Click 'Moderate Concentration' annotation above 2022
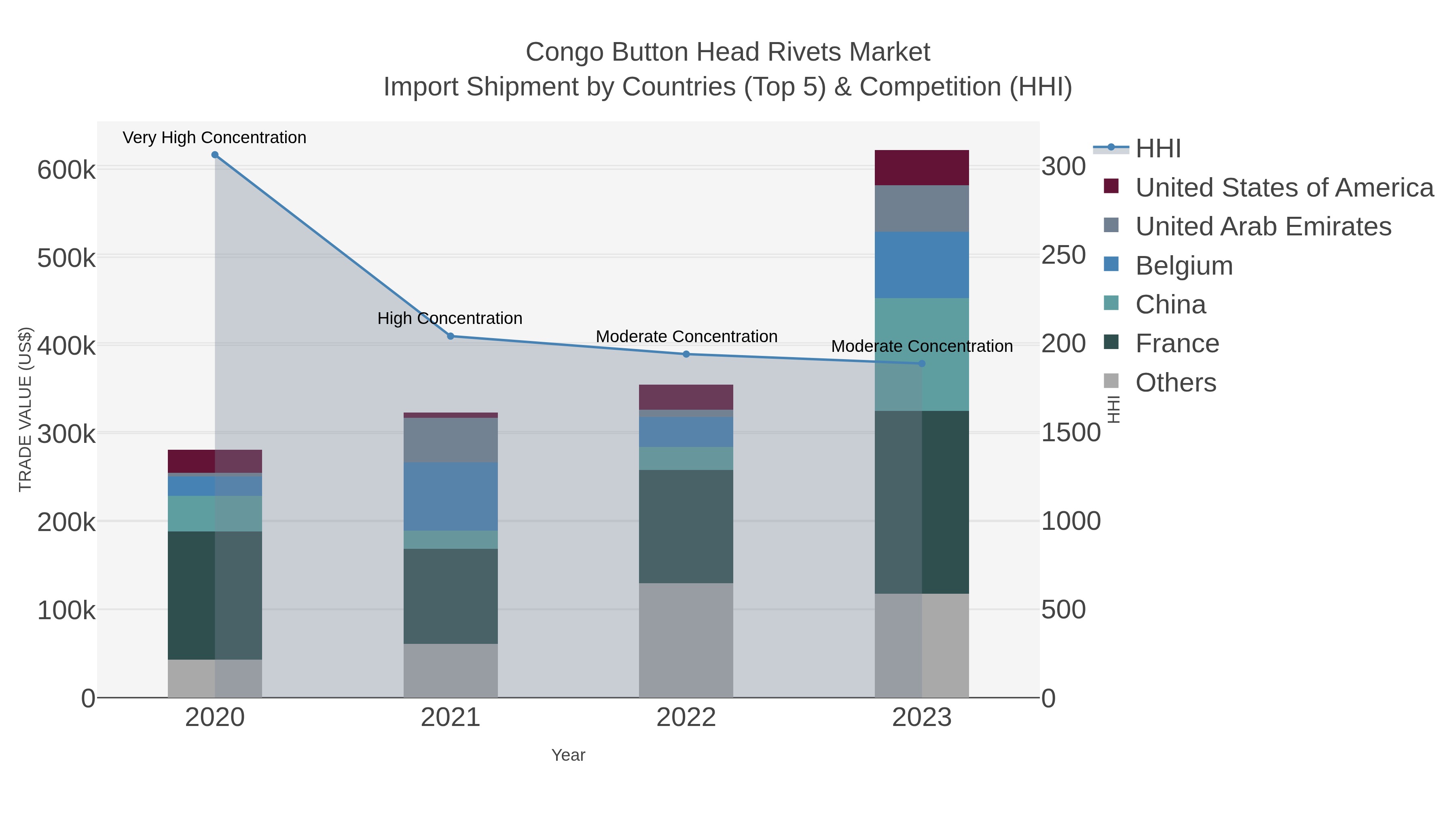 (687, 336)
